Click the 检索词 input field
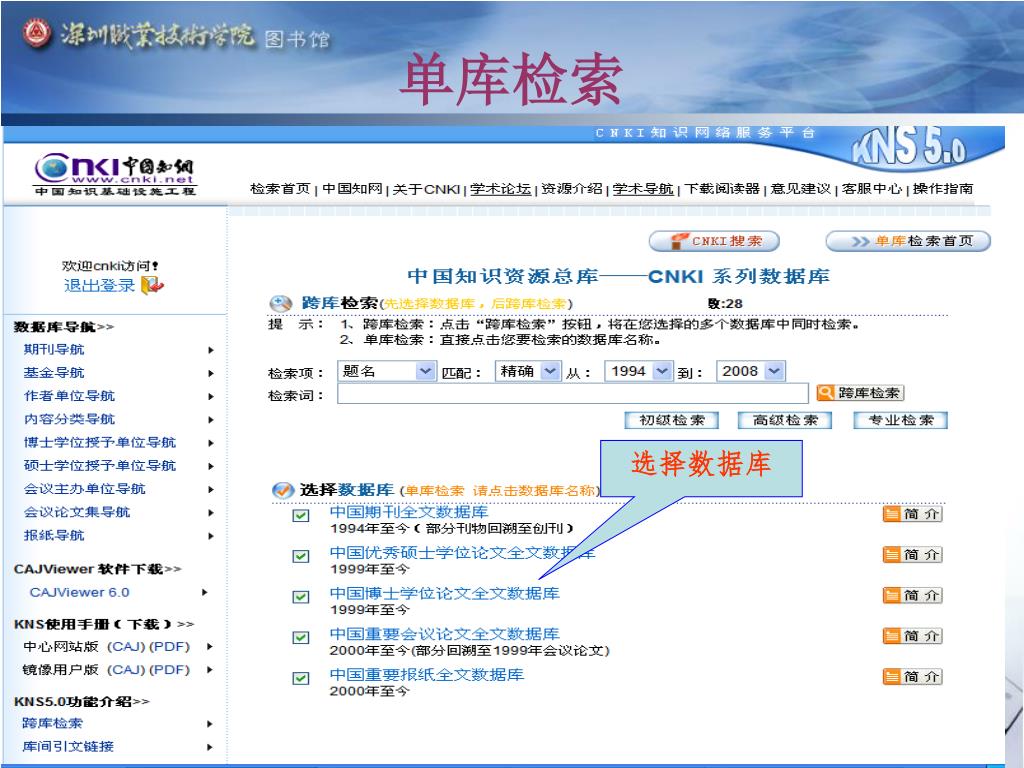The image size is (1024, 768). point(573,392)
